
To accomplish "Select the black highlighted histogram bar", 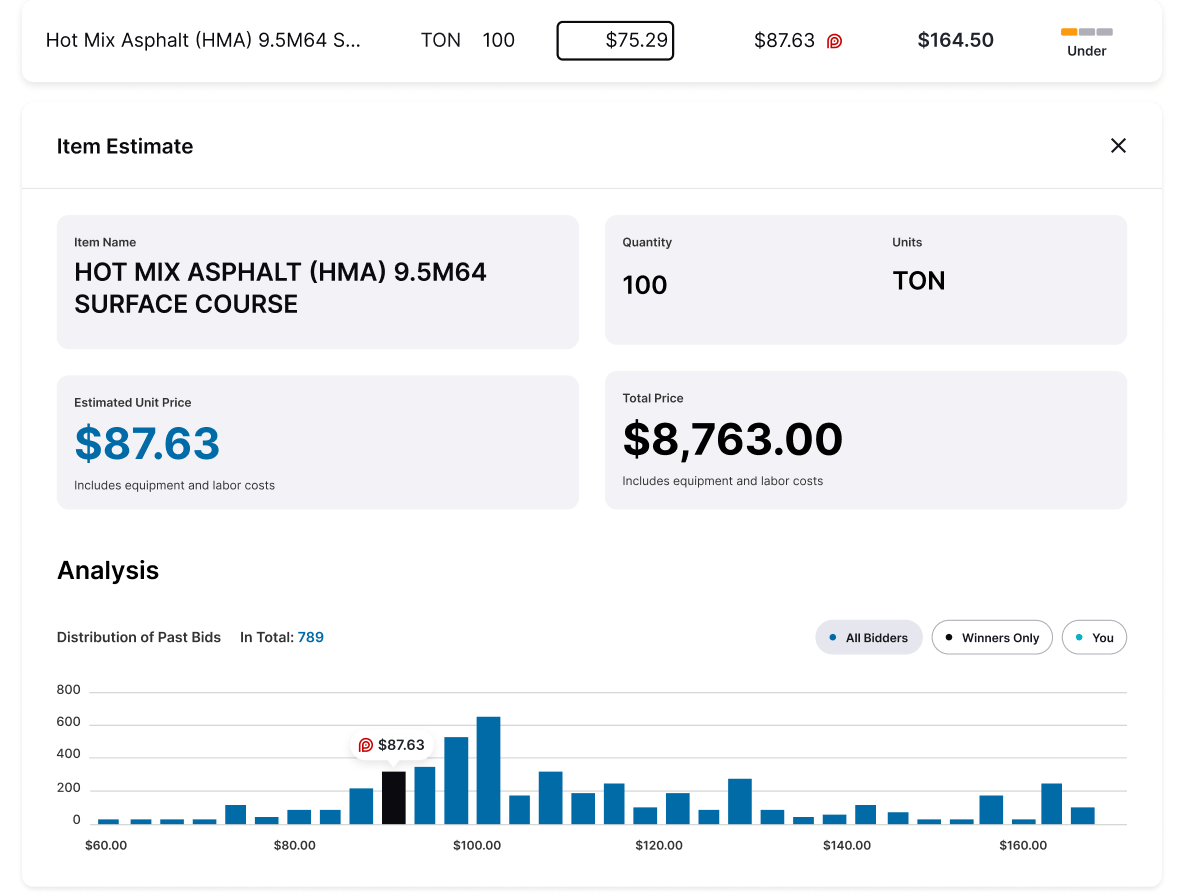I will click(394, 798).
